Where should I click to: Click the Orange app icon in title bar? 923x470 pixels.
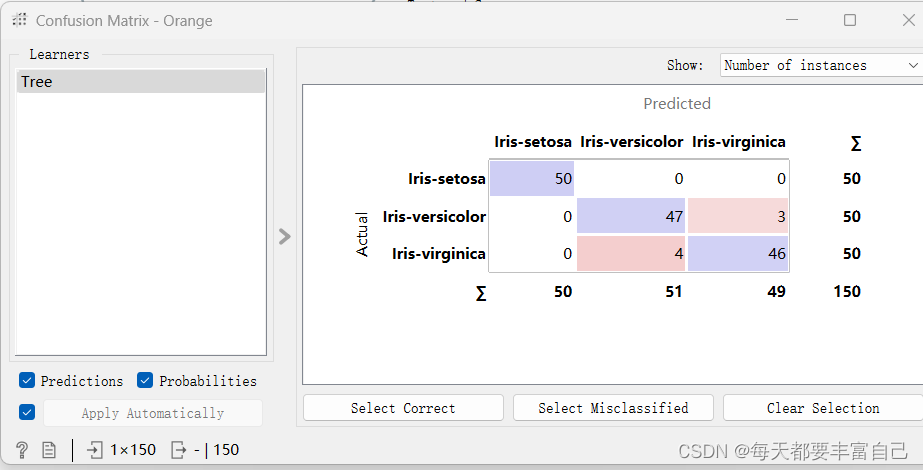pyautogui.click(x=19, y=20)
